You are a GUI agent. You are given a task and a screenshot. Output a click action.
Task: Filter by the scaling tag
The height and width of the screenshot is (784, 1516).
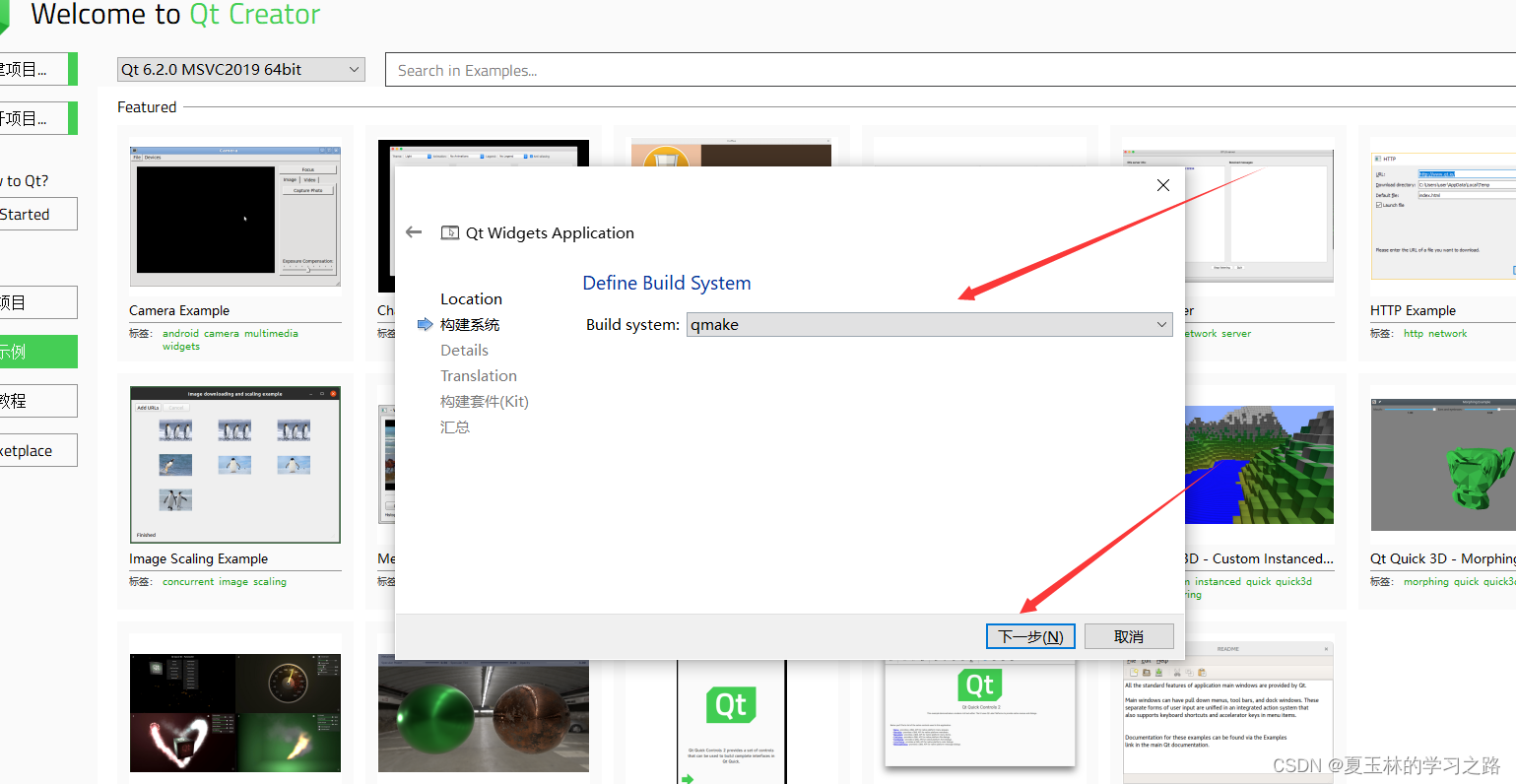pyautogui.click(x=270, y=582)
